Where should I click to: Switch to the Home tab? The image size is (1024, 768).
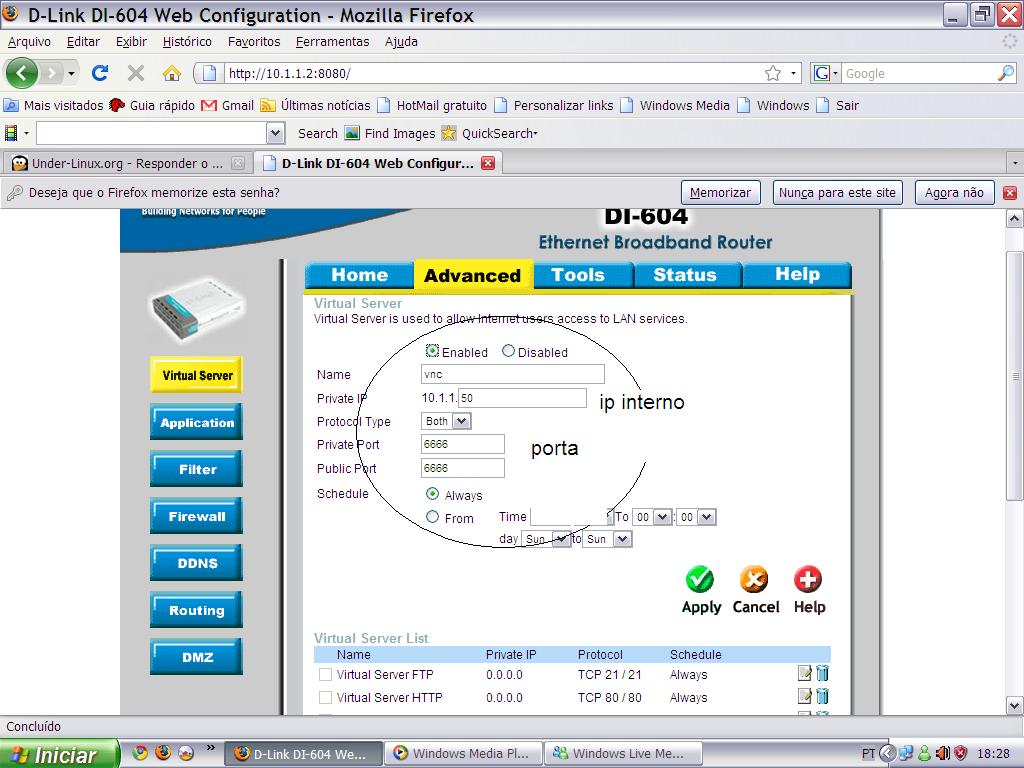pos(359,275)
